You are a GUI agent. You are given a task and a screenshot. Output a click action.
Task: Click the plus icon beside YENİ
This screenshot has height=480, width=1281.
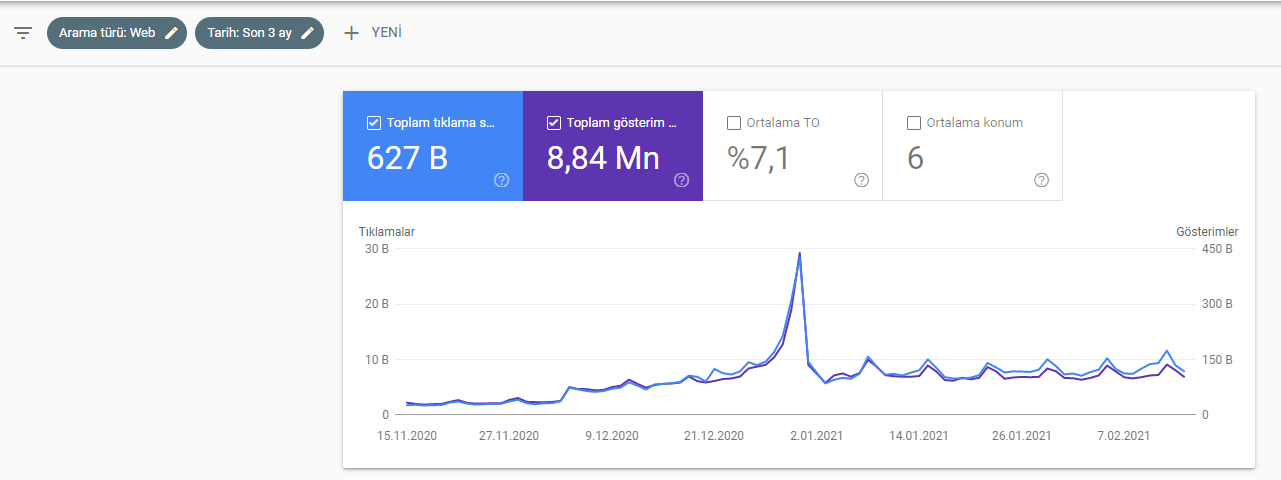tap(351, 33)
